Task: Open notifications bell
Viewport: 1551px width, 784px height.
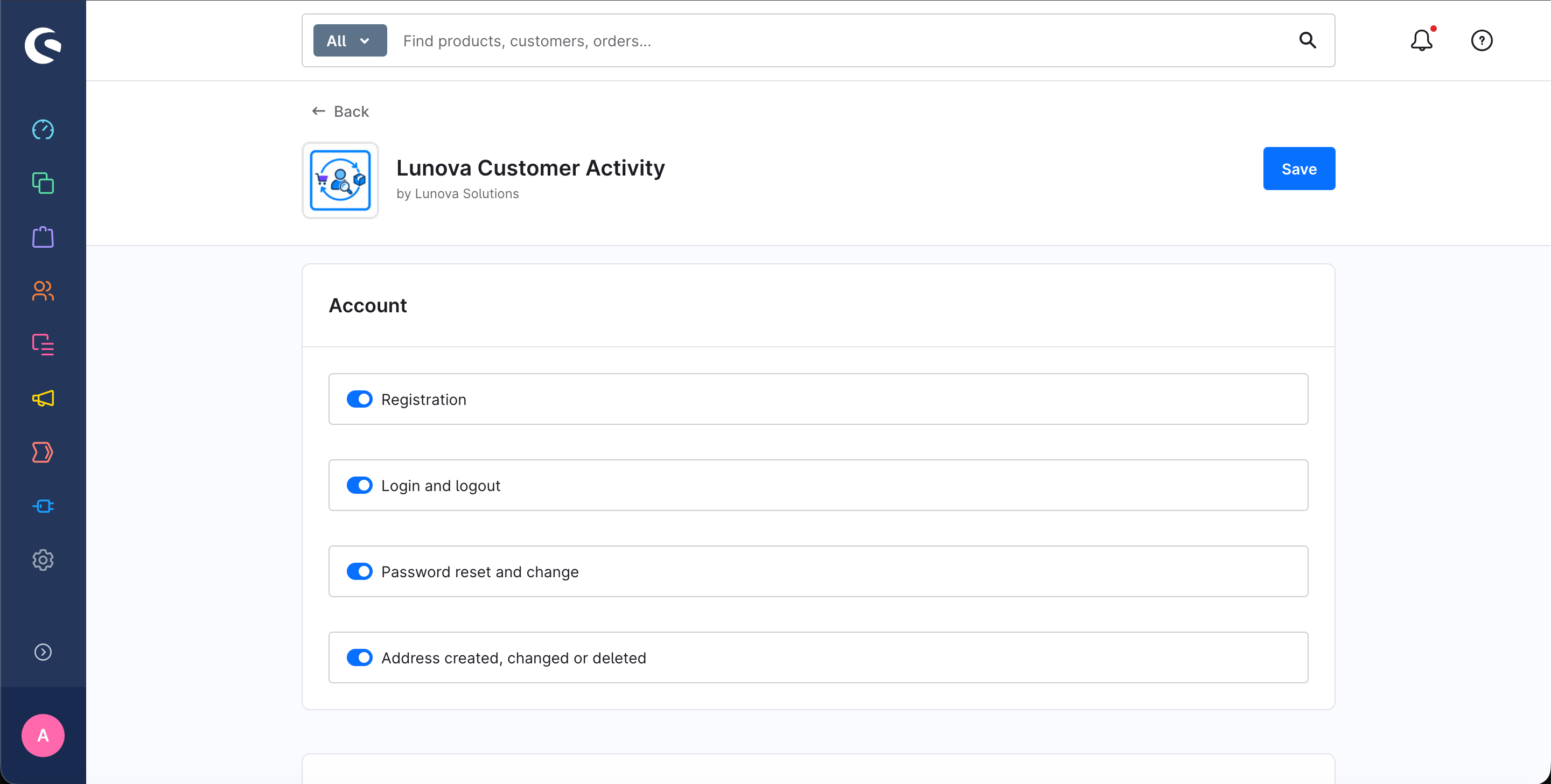Action: coord(1422,40)
